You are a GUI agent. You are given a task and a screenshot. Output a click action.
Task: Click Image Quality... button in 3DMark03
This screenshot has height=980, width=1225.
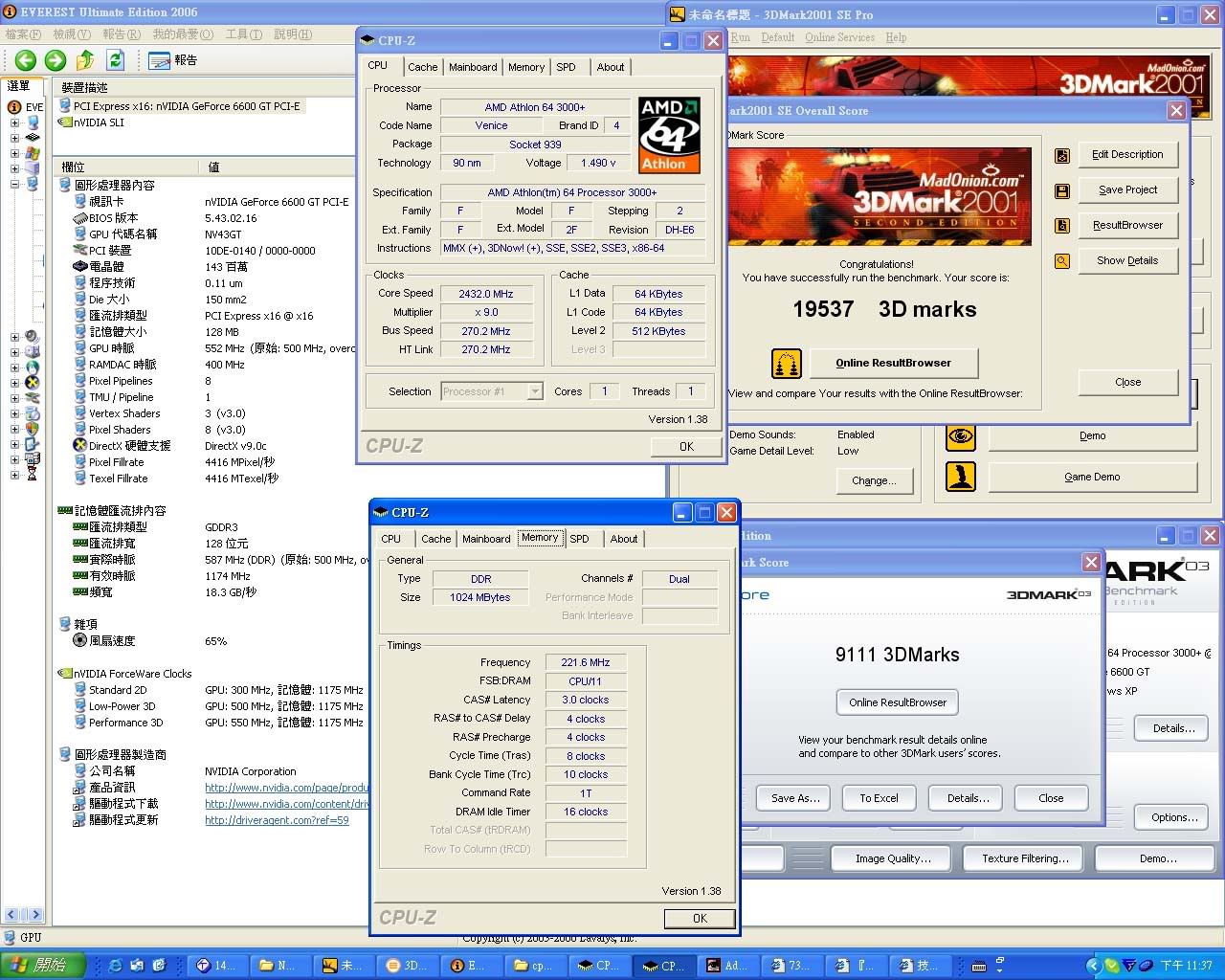892,858
